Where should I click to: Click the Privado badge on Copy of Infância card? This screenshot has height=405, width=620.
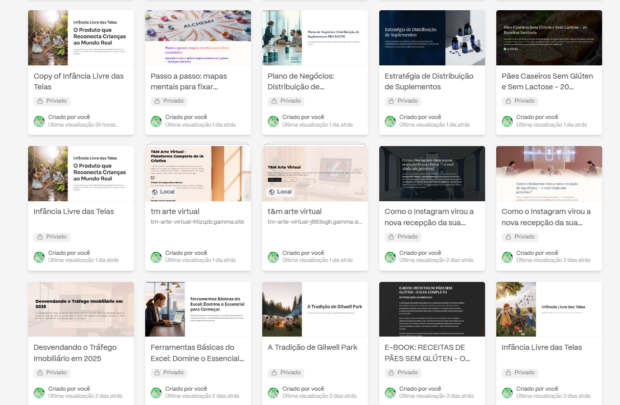click(x=52, y=101)
